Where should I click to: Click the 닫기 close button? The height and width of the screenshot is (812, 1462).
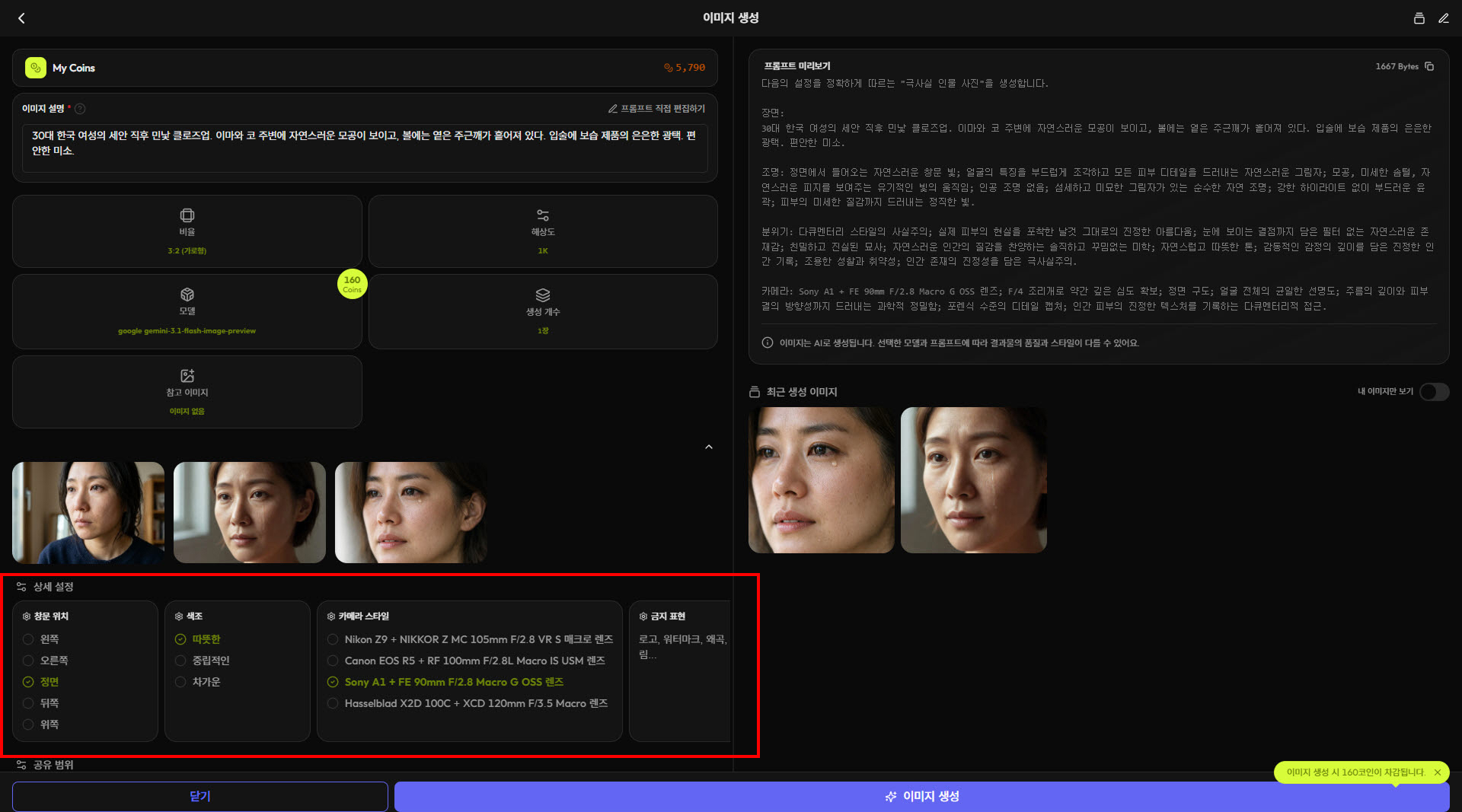[200, 796]
